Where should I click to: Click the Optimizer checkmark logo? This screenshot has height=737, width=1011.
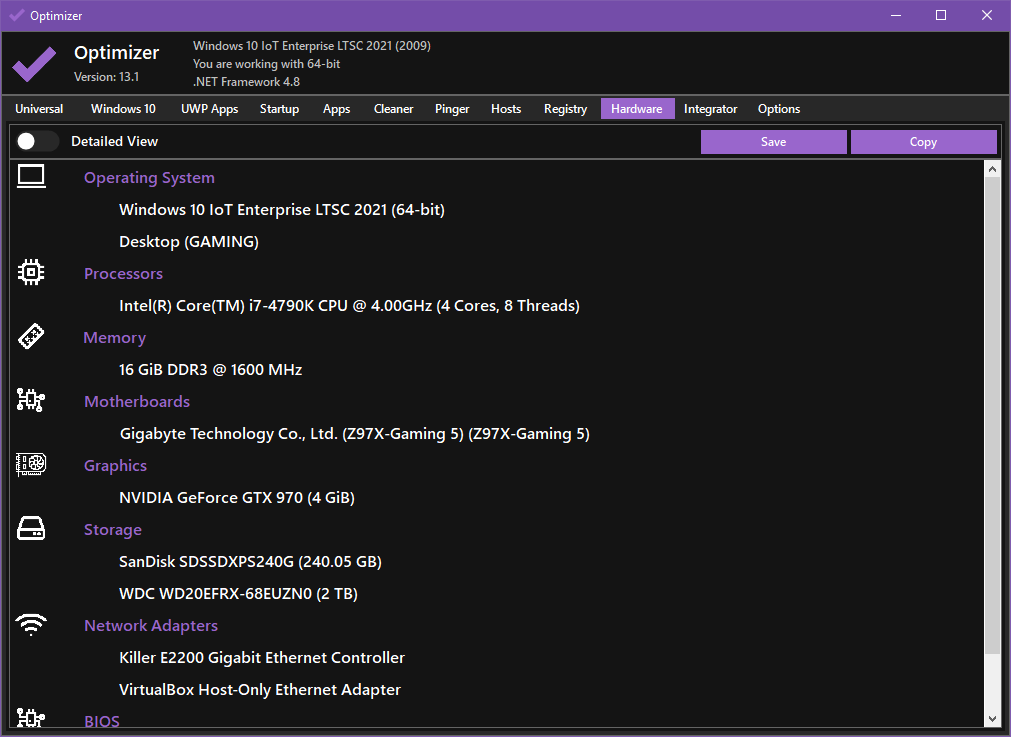coord(34,64)
